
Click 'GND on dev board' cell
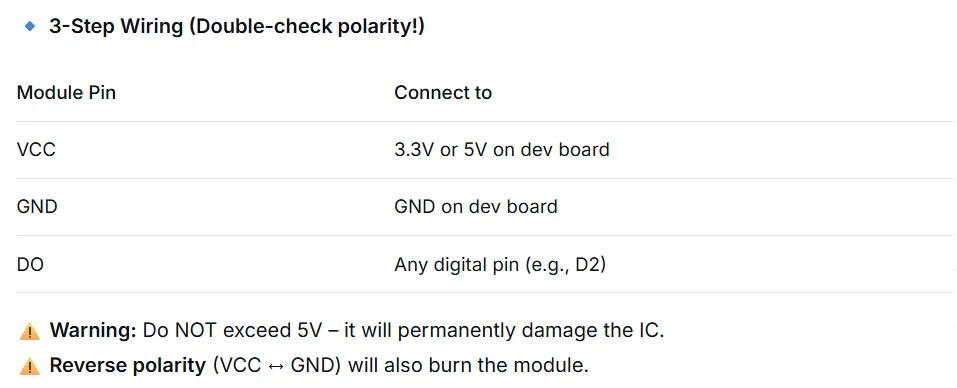476,206
